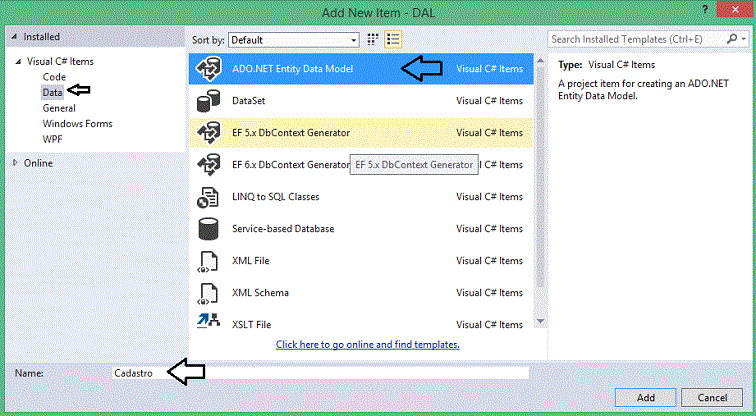Click the Cancel button
Screen dimensions: 756x416
pos(712,397)
